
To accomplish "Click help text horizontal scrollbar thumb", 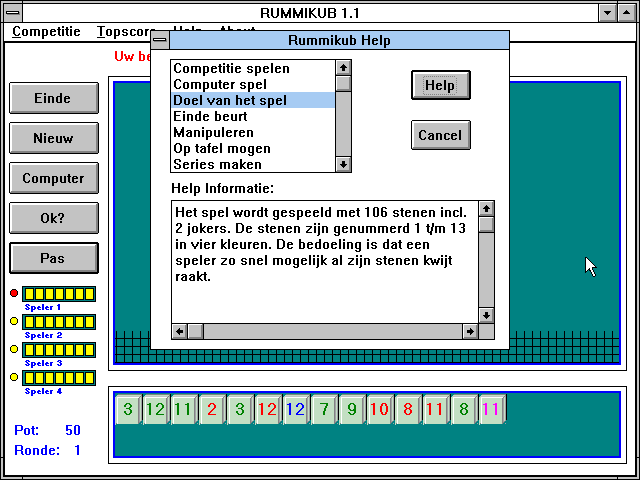I will tap(196, 331).
